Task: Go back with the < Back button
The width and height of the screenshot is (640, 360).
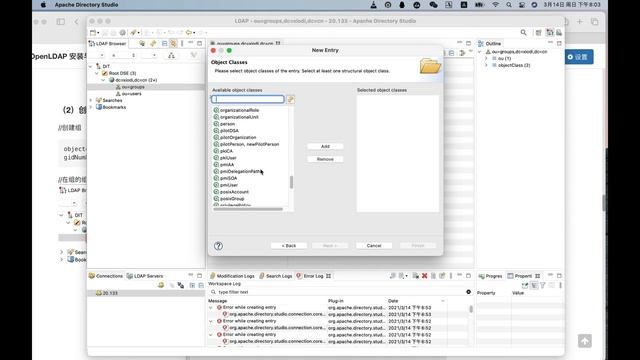Action: 289,246
